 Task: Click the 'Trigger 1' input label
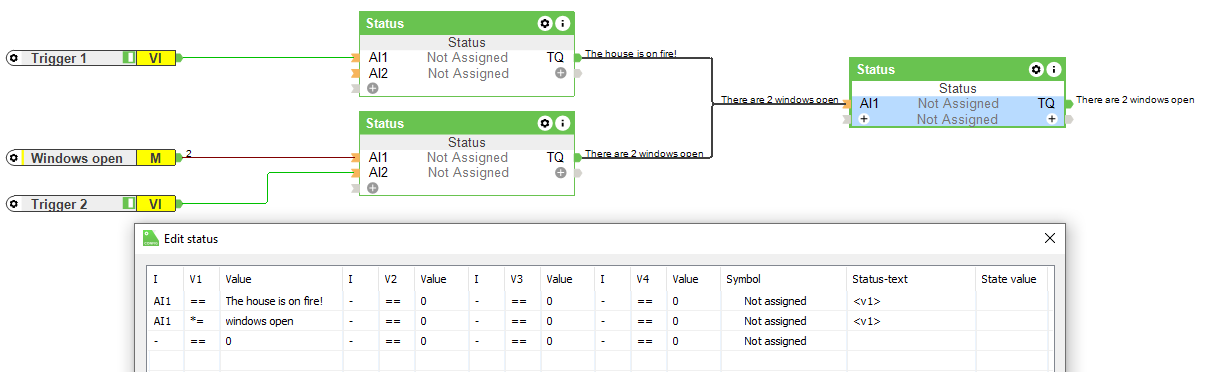point(58,58)
